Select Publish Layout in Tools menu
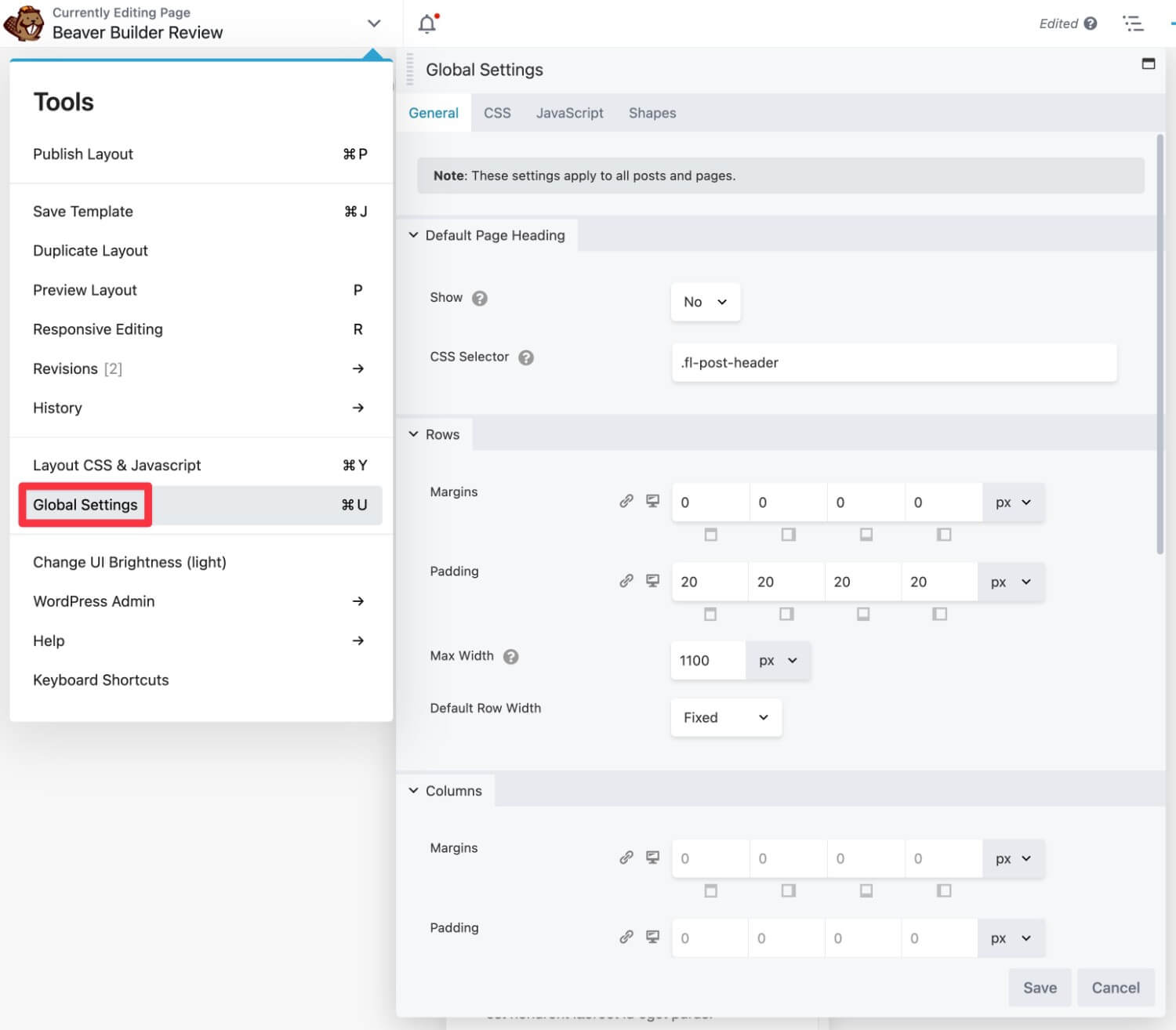Image resolution: width=1176 pixels, height=1030 pixels. click(201, 154)
